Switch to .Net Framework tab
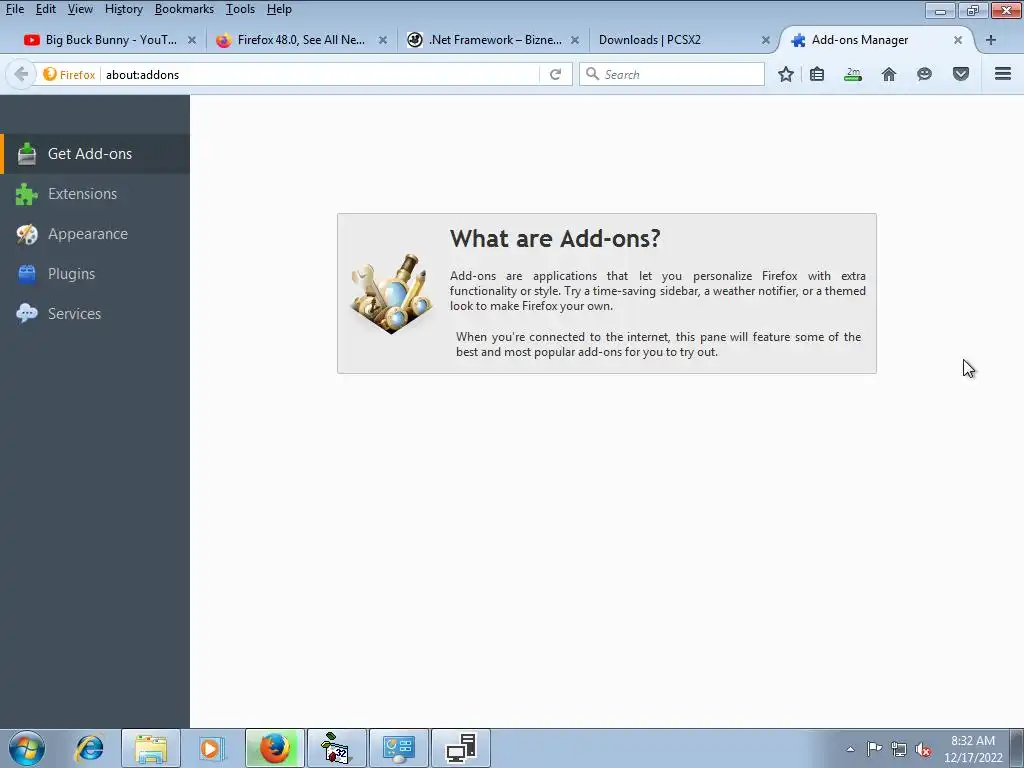The image size is (1024, 768). [490, 40]
